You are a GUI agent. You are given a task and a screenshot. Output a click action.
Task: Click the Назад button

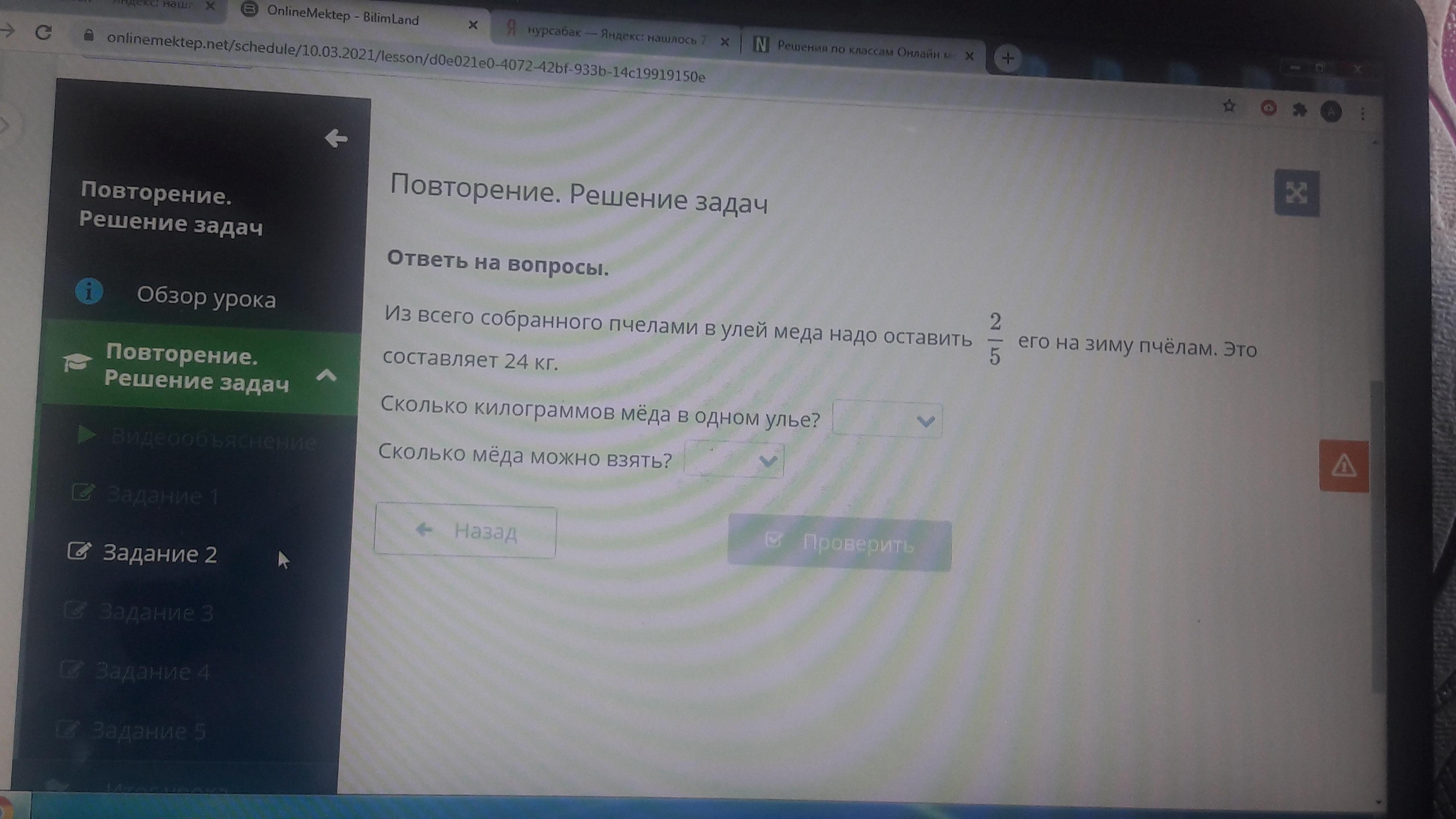(x=465, y=531)
